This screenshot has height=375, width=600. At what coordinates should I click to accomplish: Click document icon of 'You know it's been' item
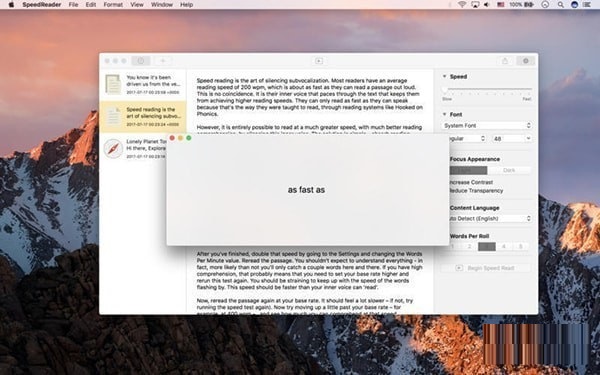113,84
